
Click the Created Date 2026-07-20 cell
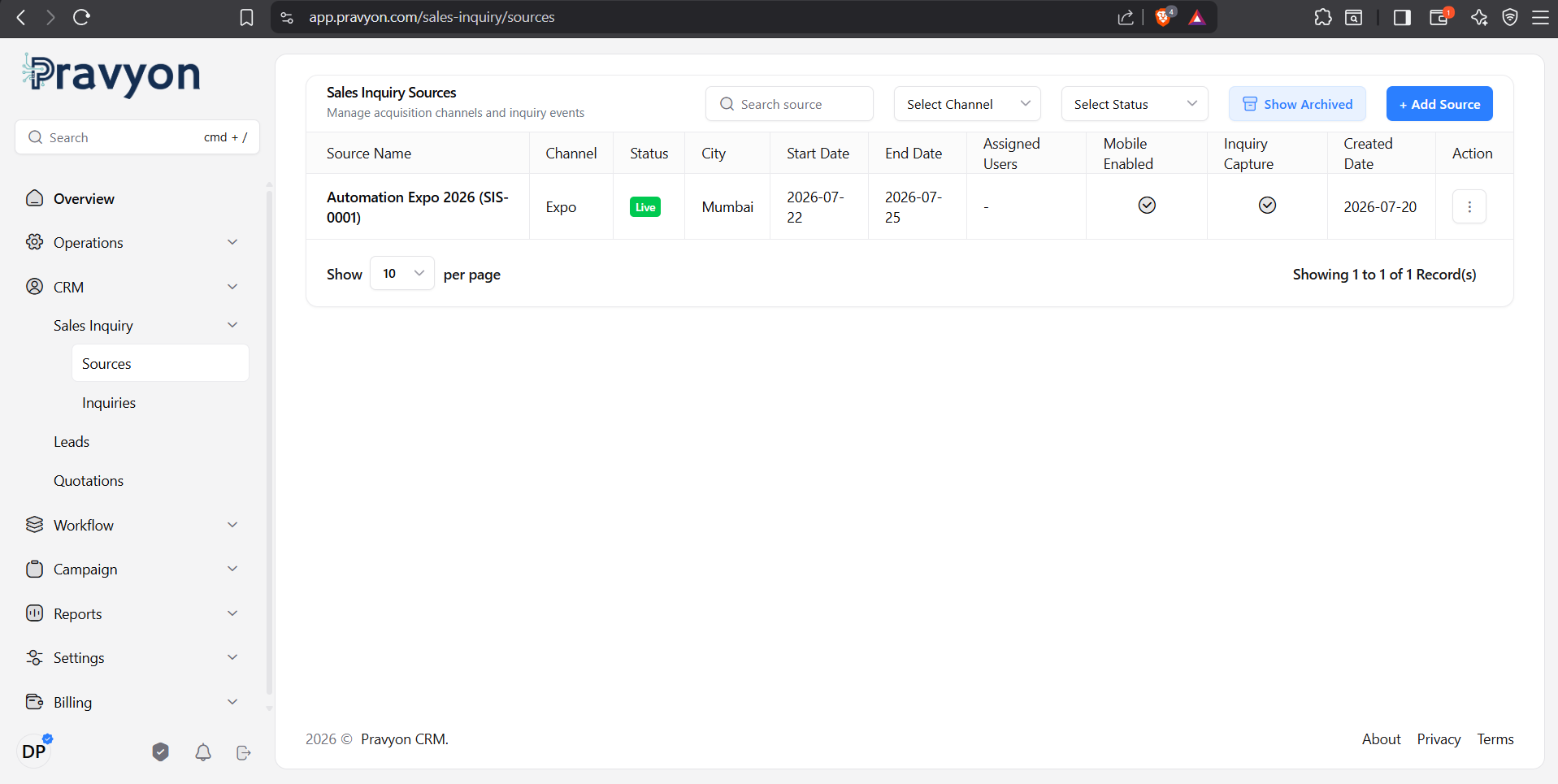coord(1380,206)
